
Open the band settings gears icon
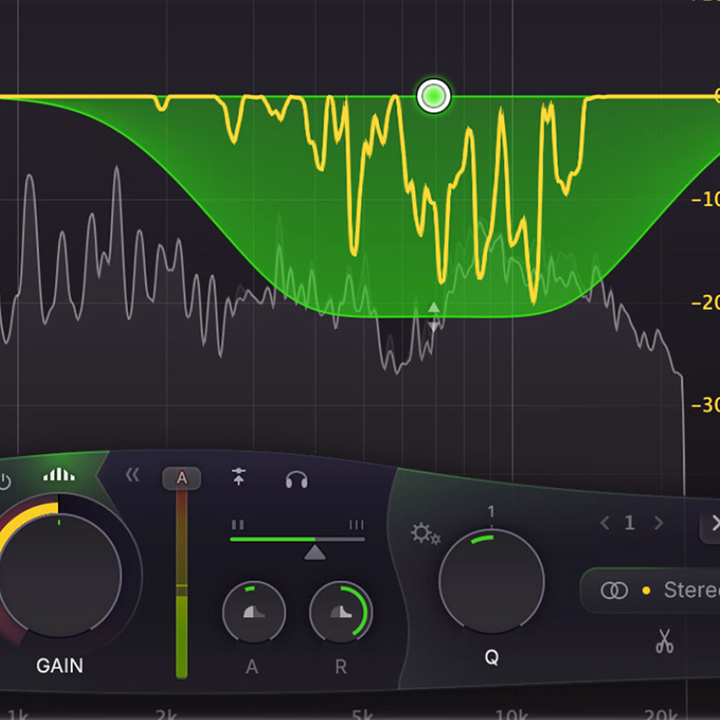coord(425,533)
